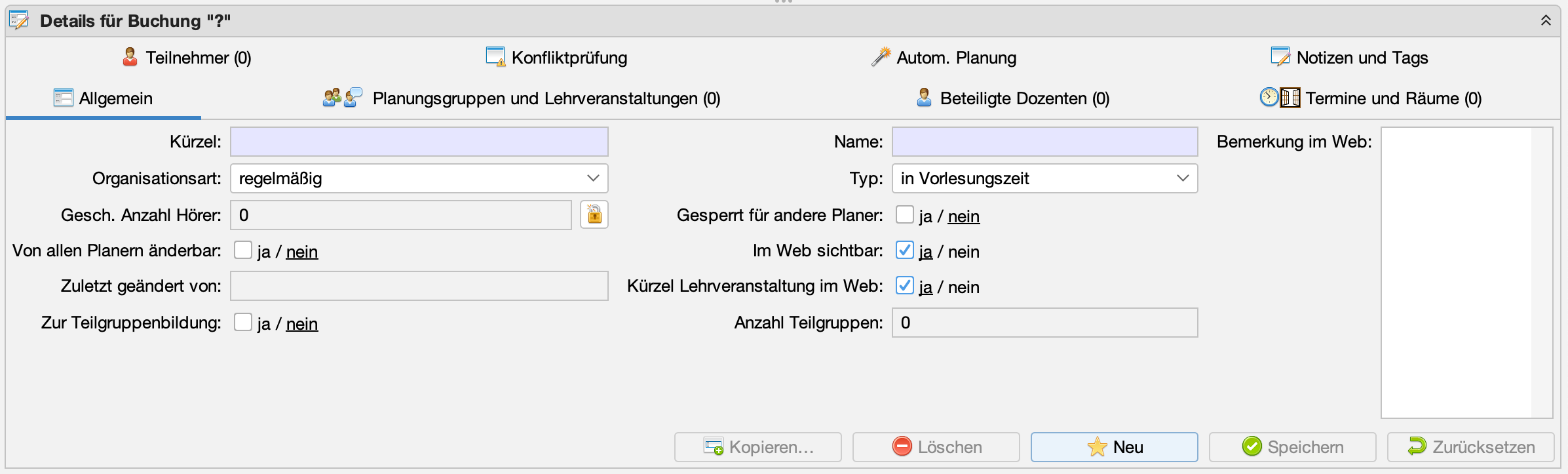
Task: Click the clock icon of Termine und Räume
Action: pos(1269,98)
